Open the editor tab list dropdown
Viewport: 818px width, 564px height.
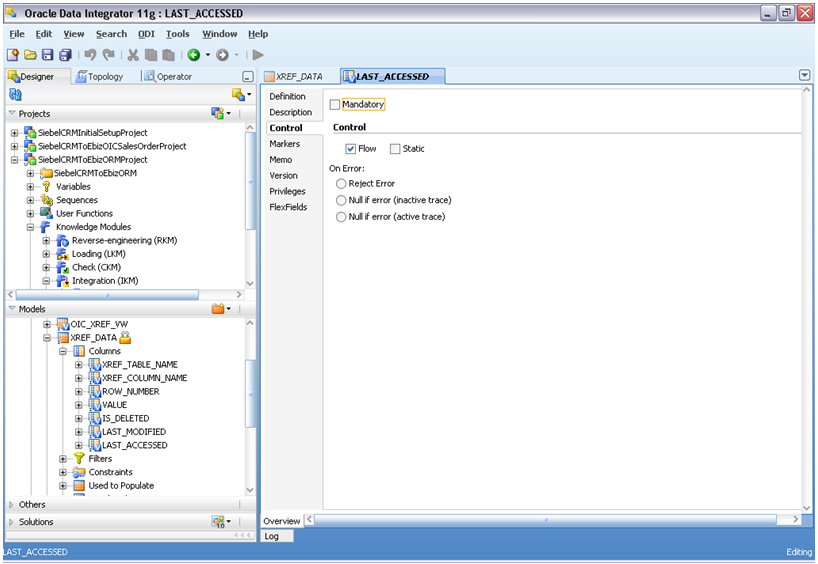[x=804, y=75]
